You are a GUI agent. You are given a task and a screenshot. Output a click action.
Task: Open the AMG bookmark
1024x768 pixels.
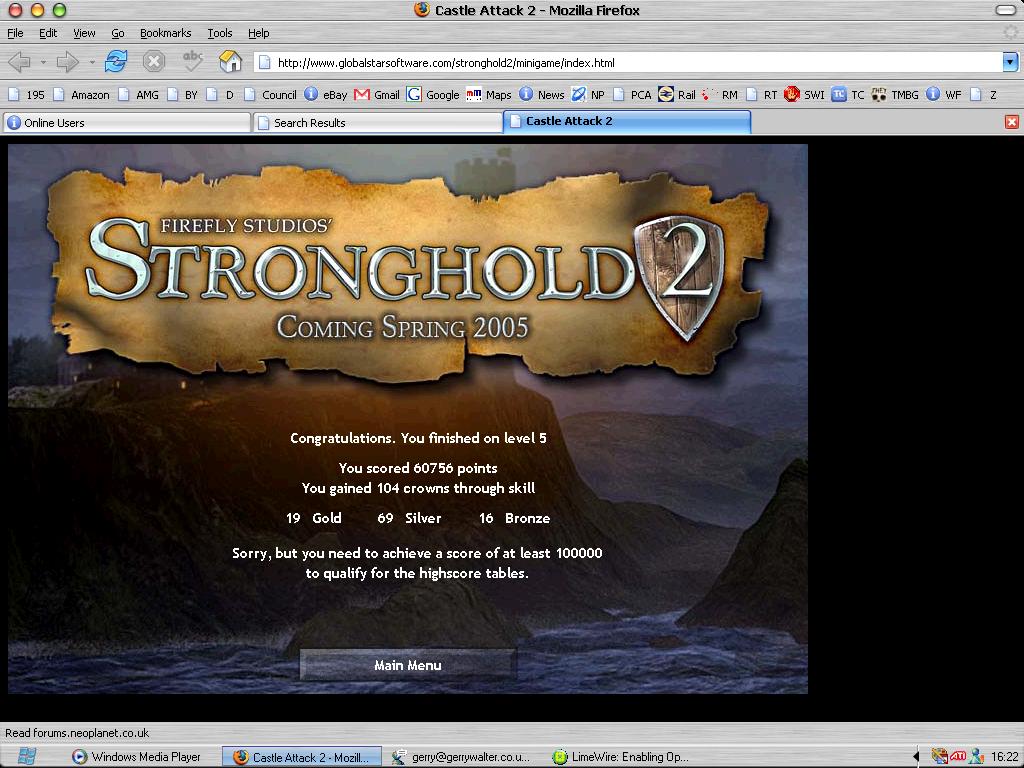[139, 95]
